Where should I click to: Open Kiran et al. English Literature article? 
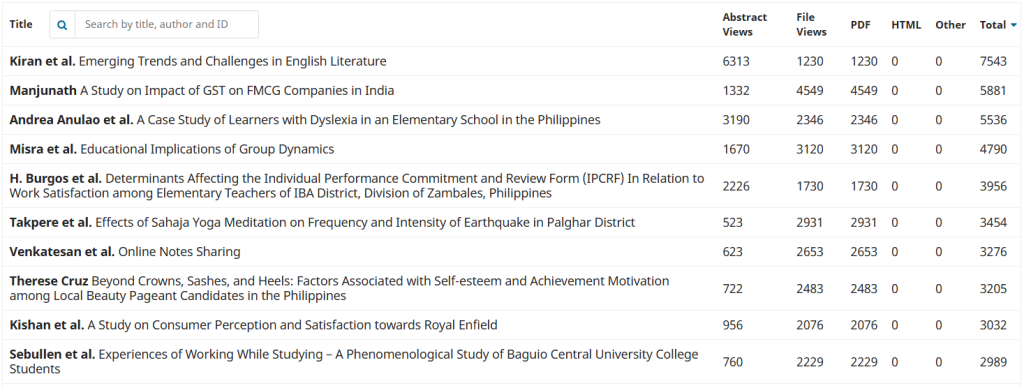click(198, 61)
